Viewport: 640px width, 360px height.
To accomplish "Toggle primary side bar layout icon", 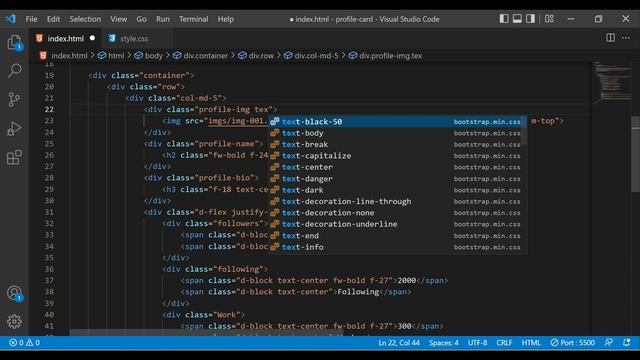I will click(x=504, y=19).
